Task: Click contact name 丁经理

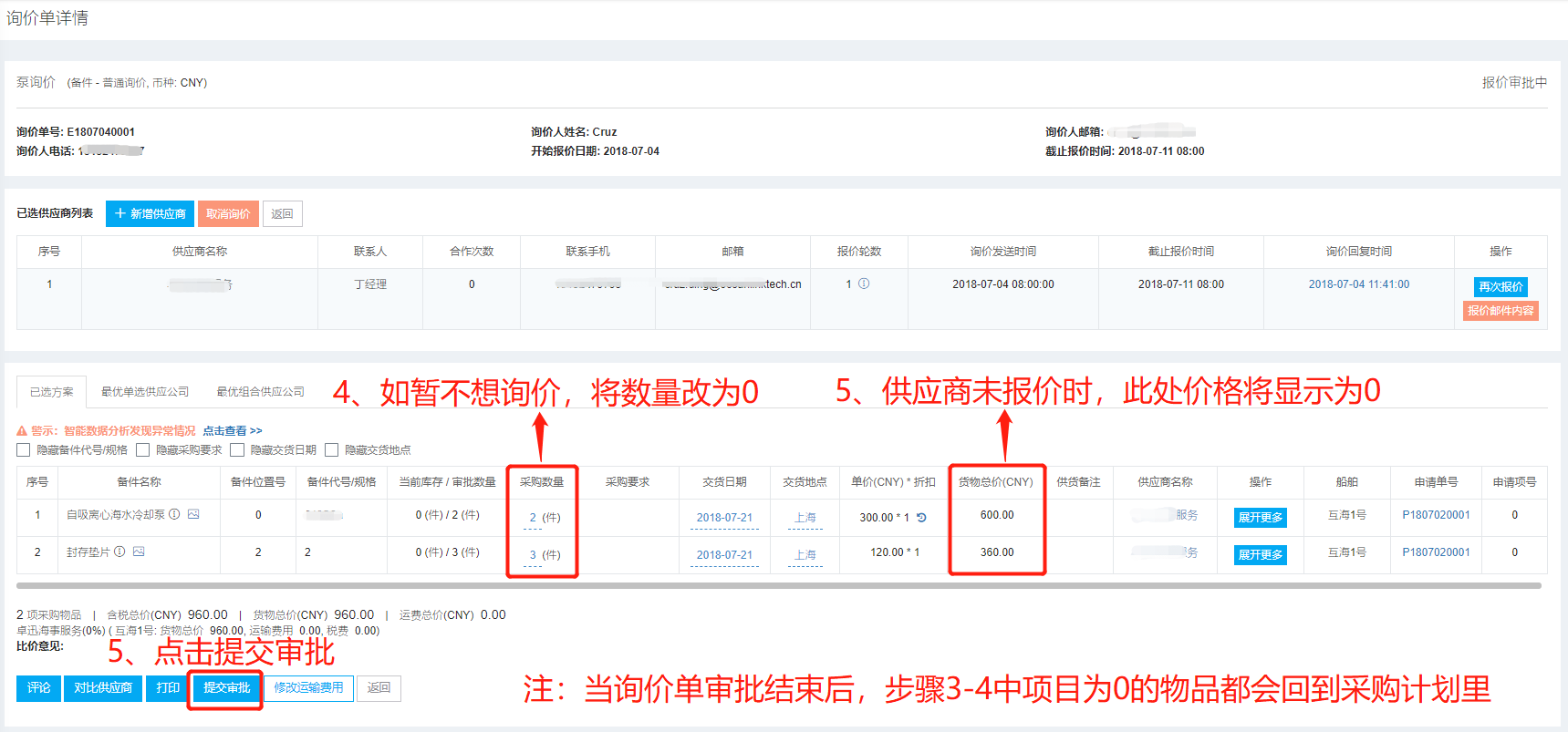Action: (370, 284)
